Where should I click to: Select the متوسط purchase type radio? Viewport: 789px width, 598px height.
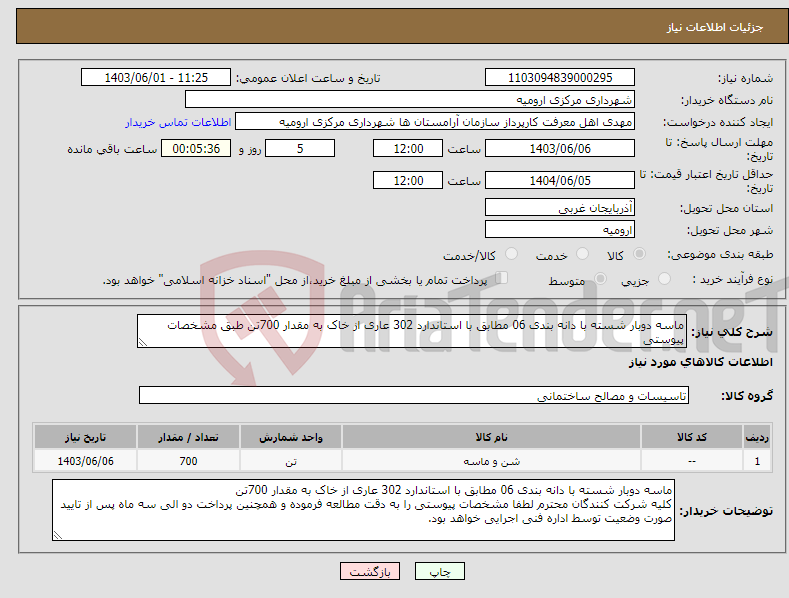tap(600, 278)
